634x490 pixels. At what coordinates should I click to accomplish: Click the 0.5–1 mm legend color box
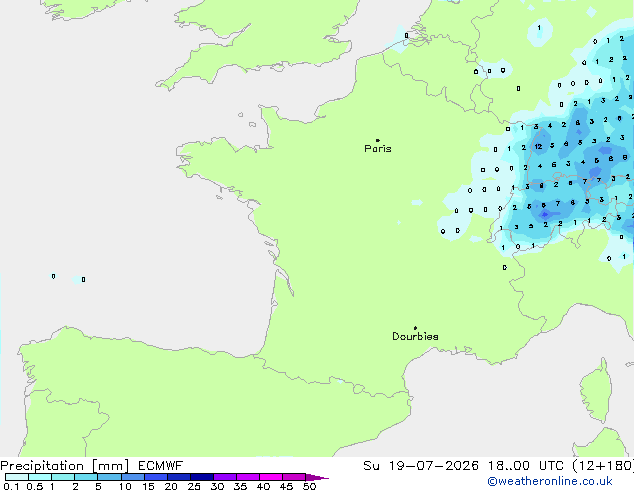tap(40, 477)
